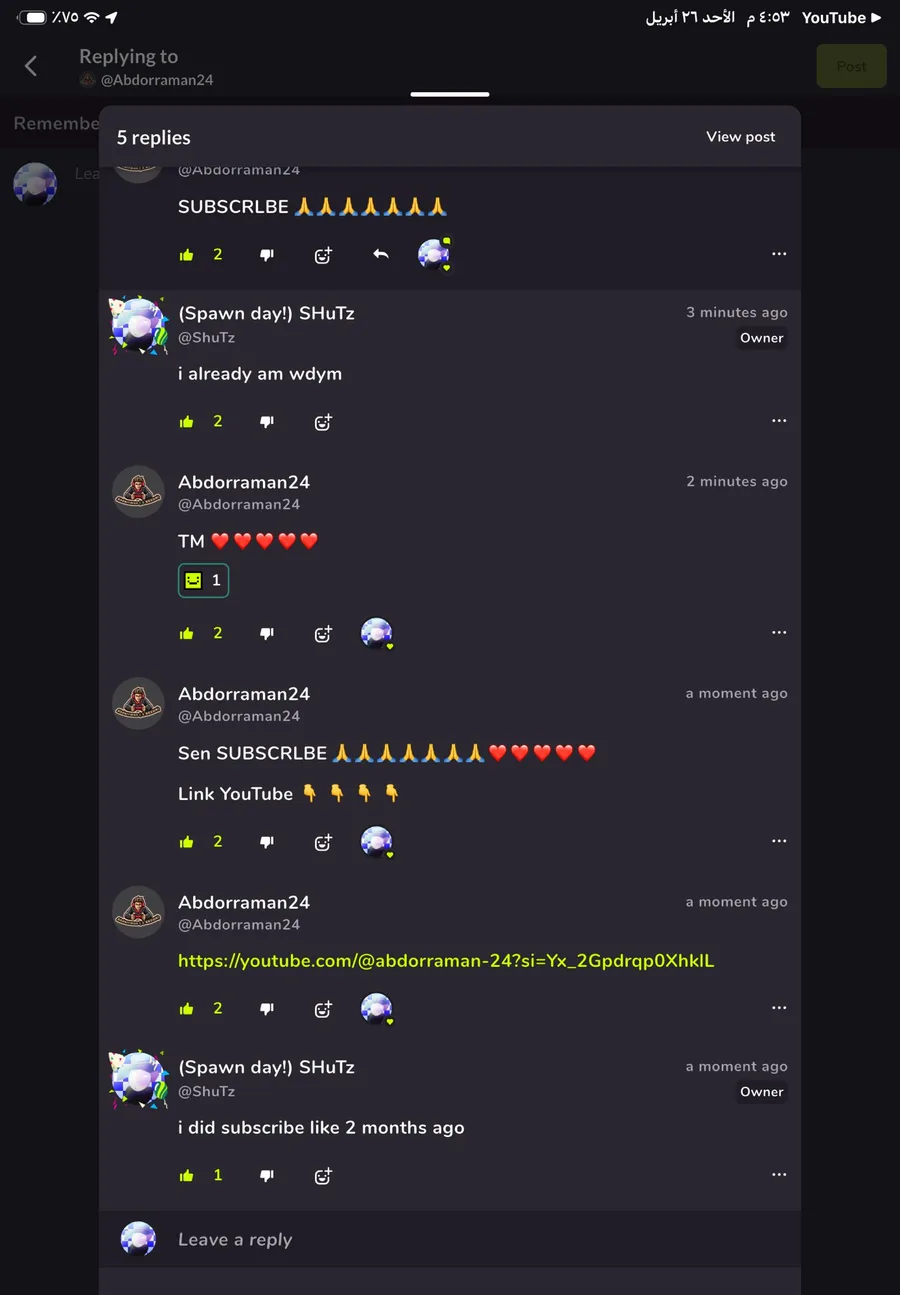The width and height of the screenshot is (900, 1295).
Task: Toggle like on 'i did subscribe like 2 months ago'
Action: [x=187, y=1176]
